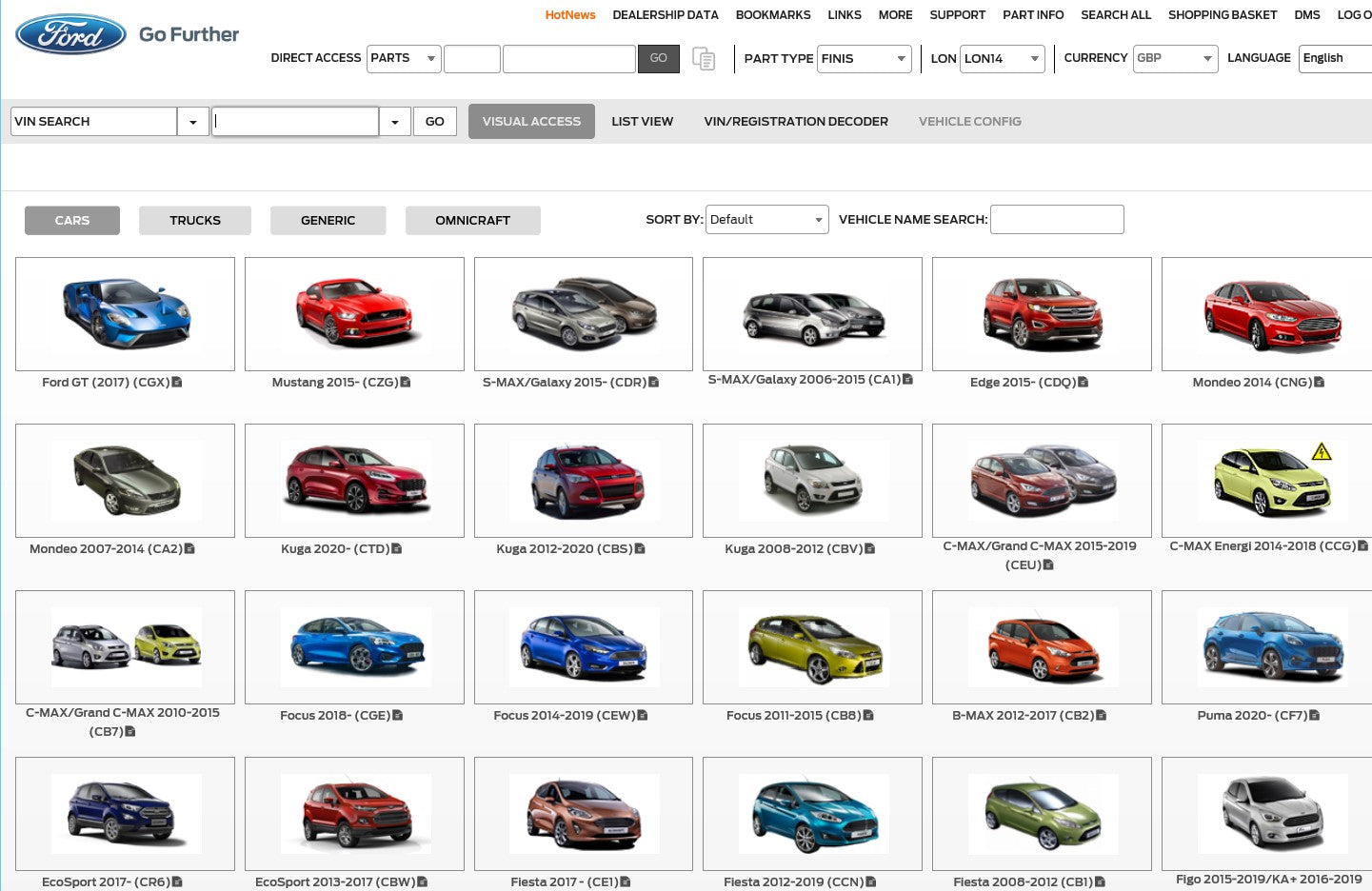
Task: Select the Trucks category button
Action: tap(195, 221)
